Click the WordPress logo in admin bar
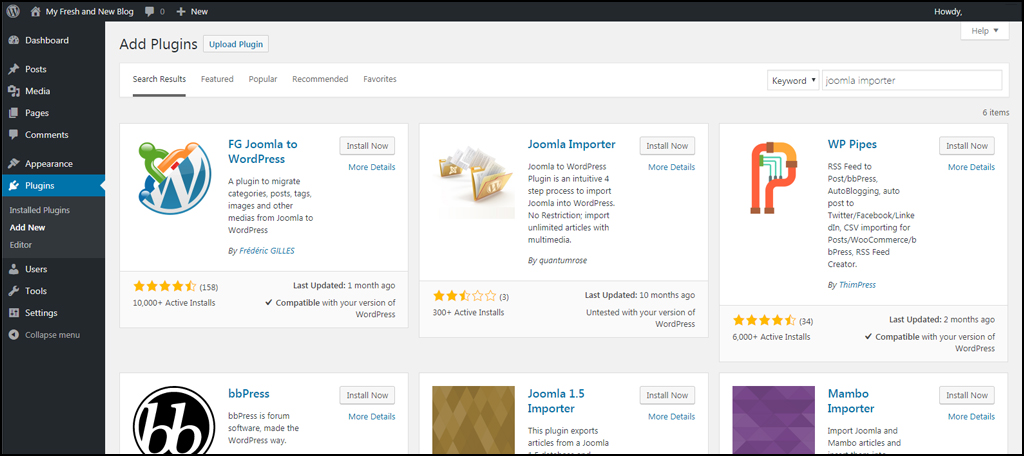1024x456 pixels. (x=14, y=11)
